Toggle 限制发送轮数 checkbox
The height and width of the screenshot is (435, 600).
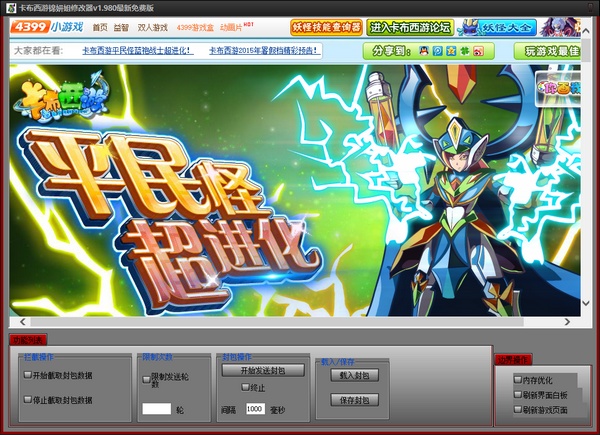pyautogui.click(x=146, y=380)
